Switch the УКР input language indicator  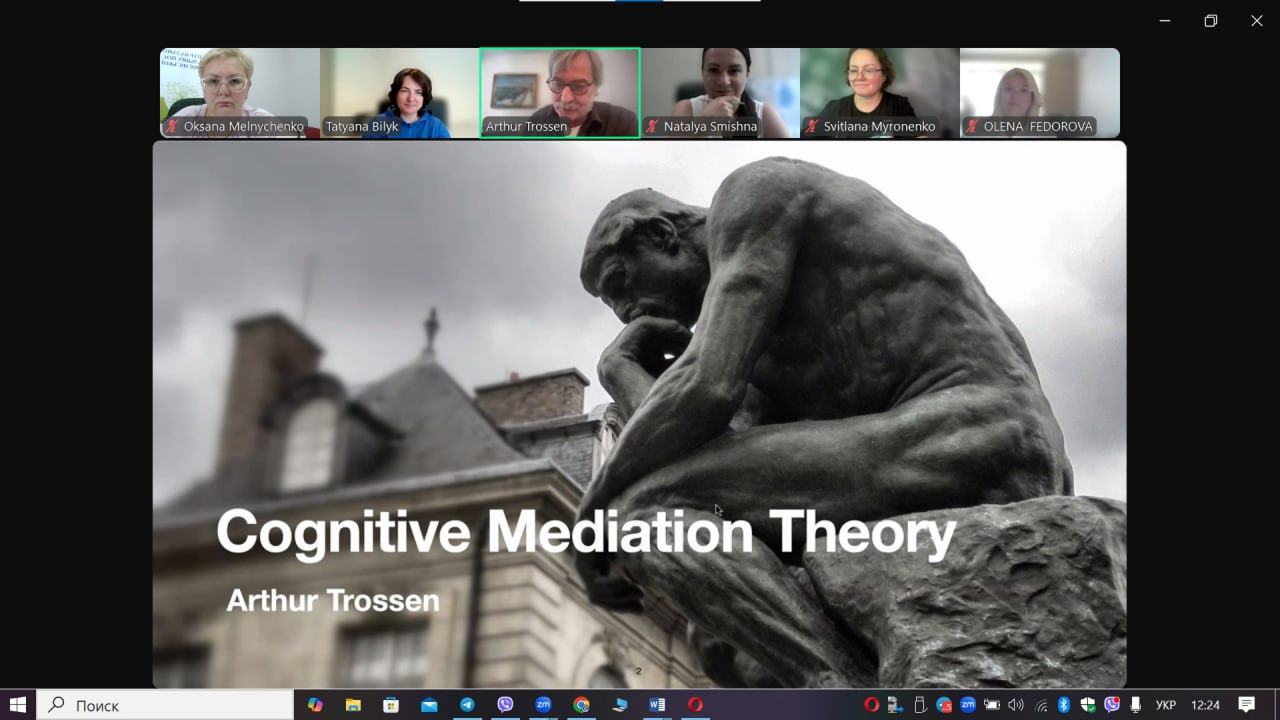tap(1166, 705)
